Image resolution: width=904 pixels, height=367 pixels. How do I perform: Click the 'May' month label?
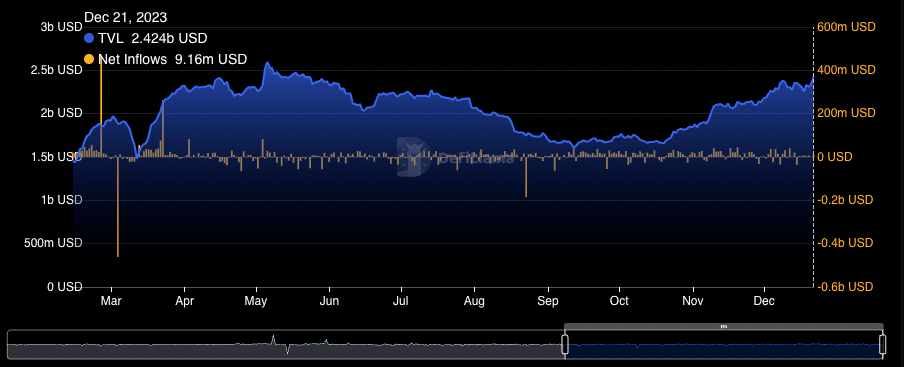[255, 301]
